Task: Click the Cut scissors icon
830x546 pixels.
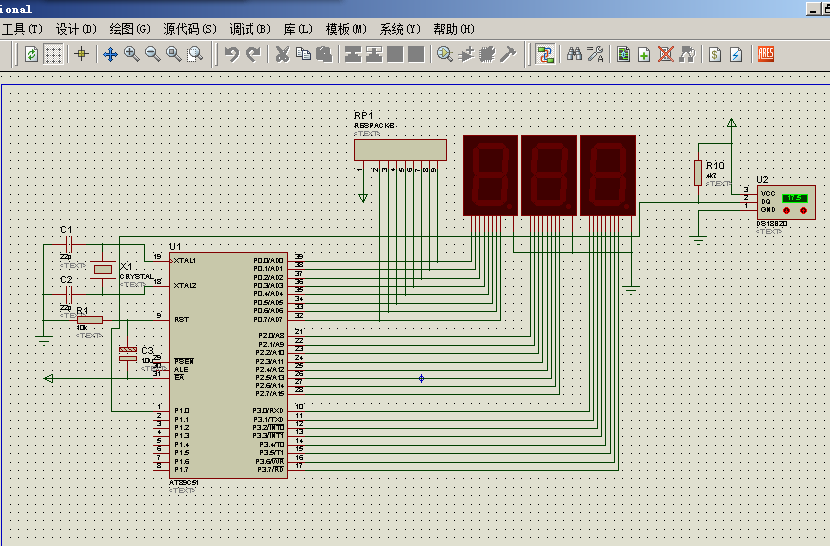Action: coord(282,54)
